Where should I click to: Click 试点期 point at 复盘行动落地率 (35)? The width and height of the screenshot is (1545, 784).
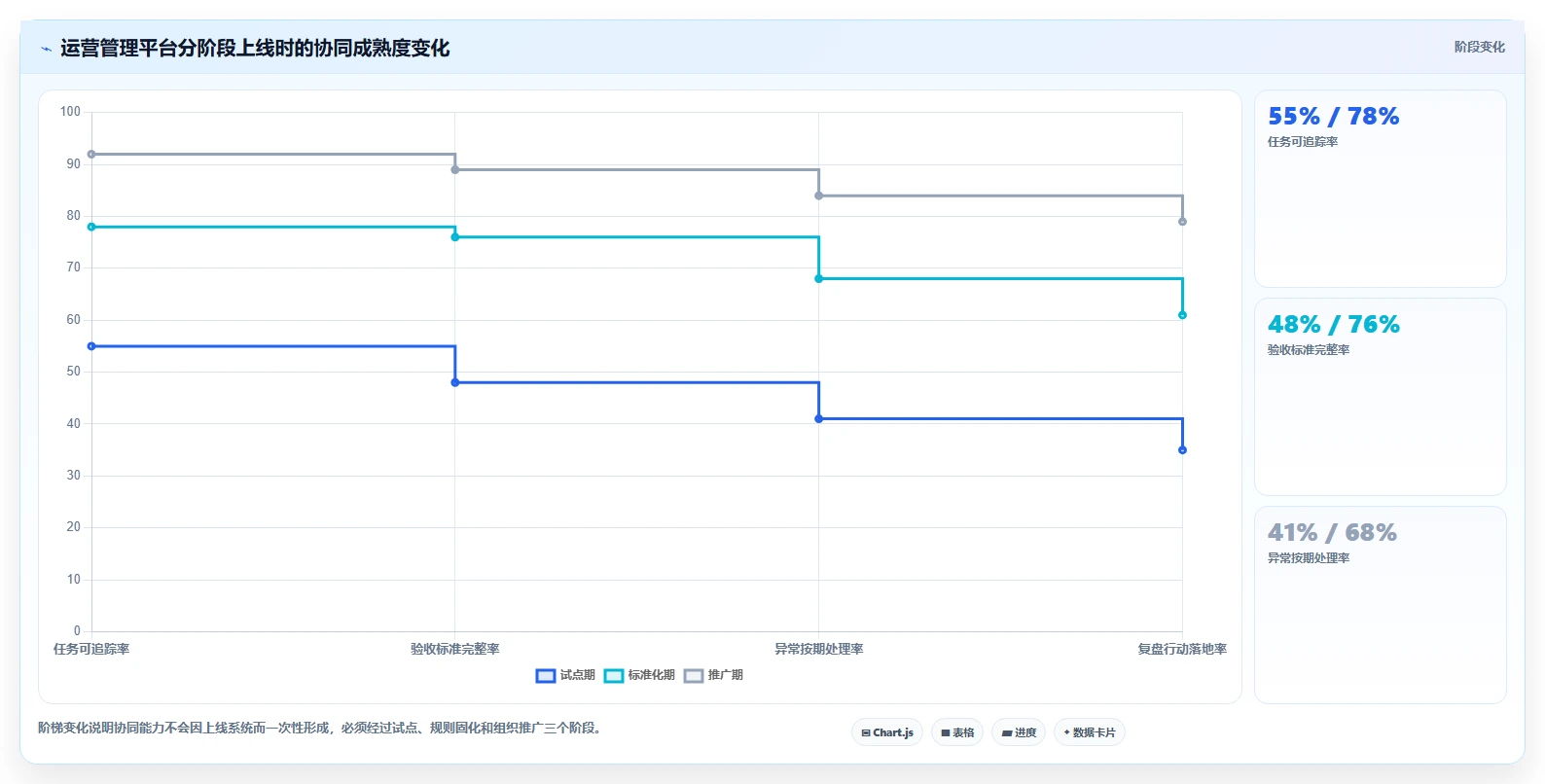click(1182, 450)
